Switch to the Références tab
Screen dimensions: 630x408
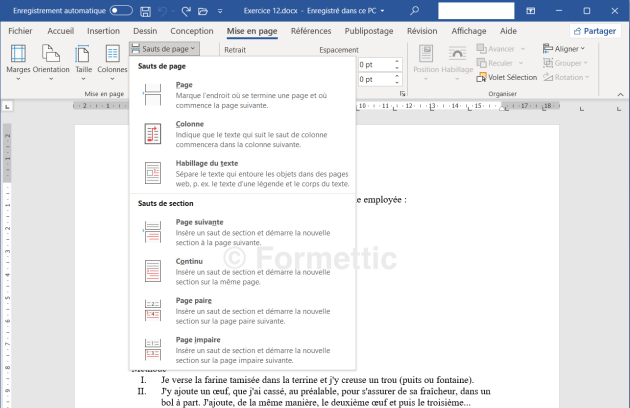click(x=310, y=31)
